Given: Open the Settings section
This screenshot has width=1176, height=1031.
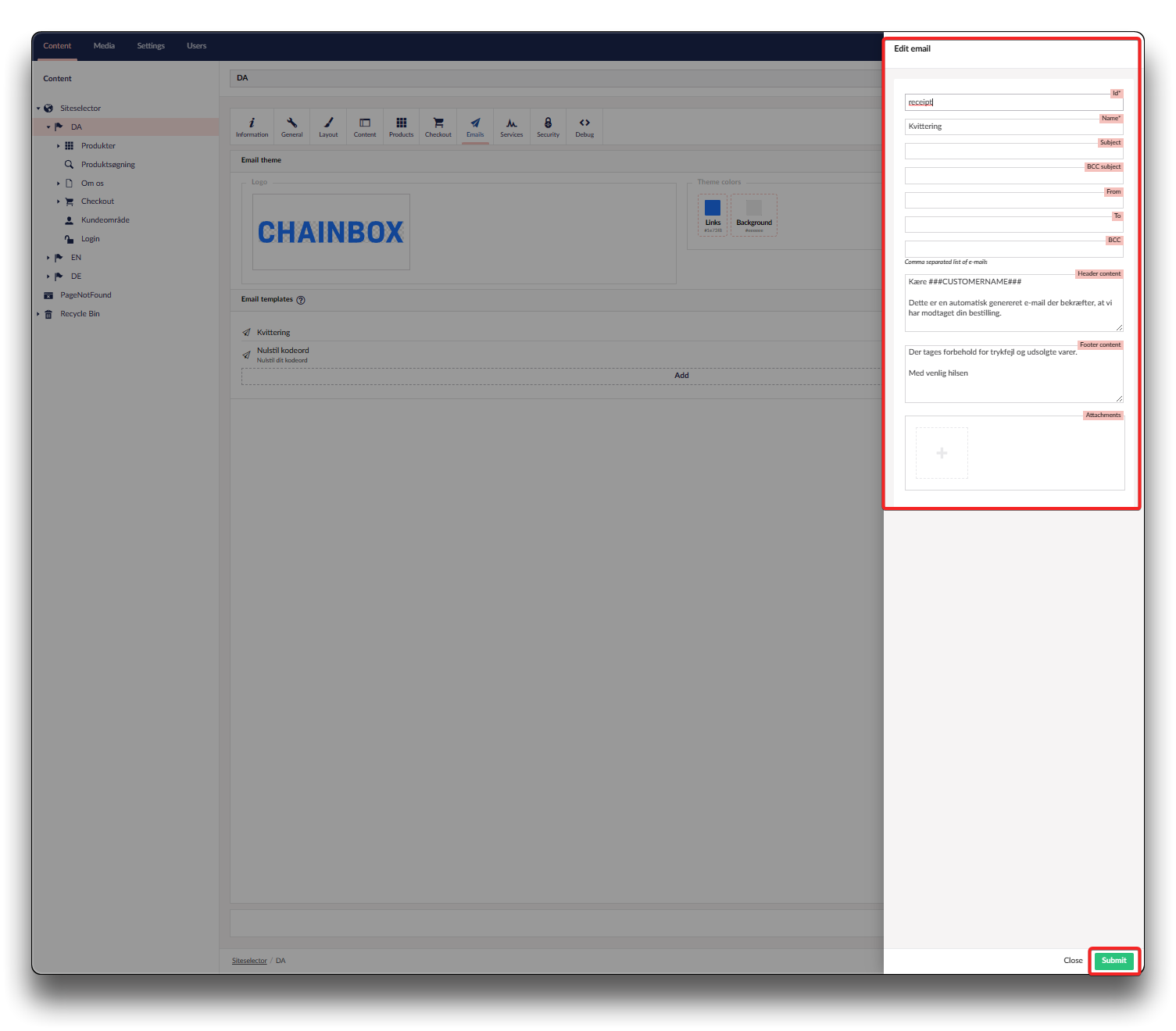Looking at the screenshot, I should [x=151, y=46].
